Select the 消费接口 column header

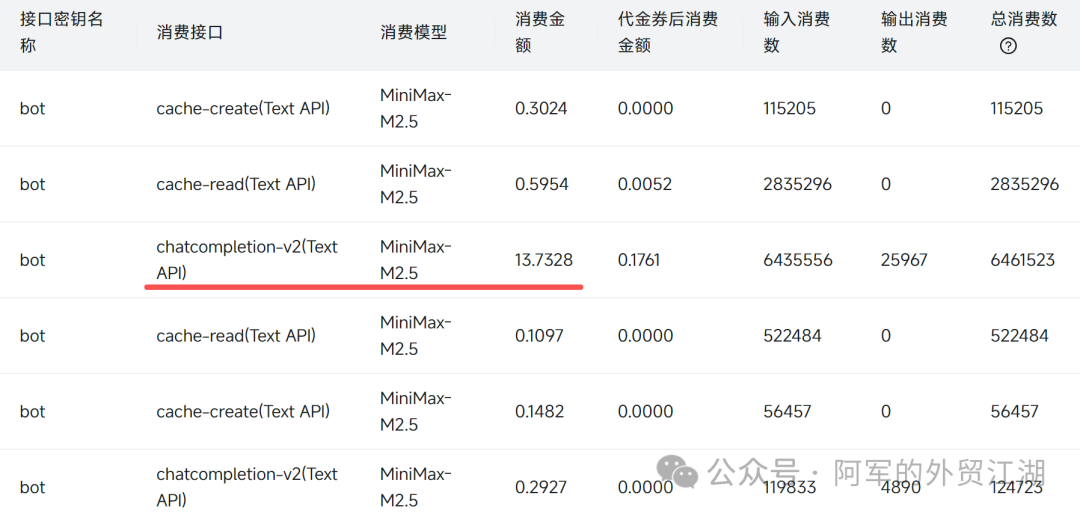click(x=190, y=33)
